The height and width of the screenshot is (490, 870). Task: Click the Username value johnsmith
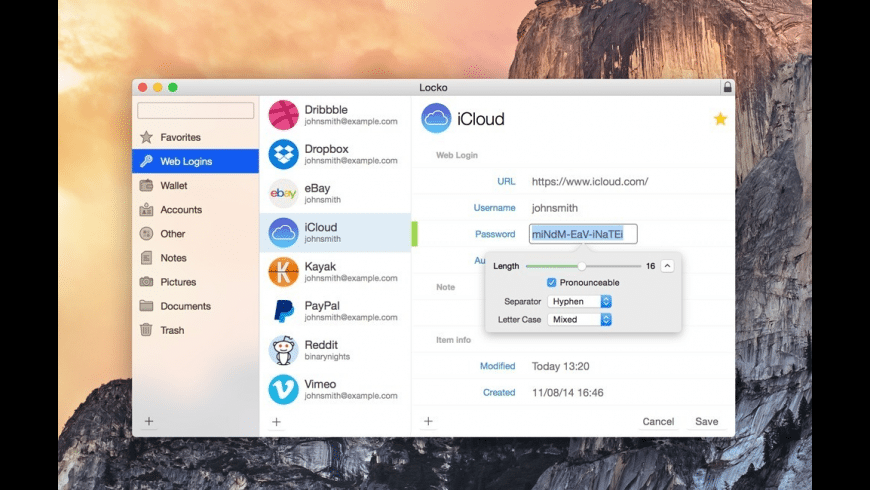tap(555, 208)
